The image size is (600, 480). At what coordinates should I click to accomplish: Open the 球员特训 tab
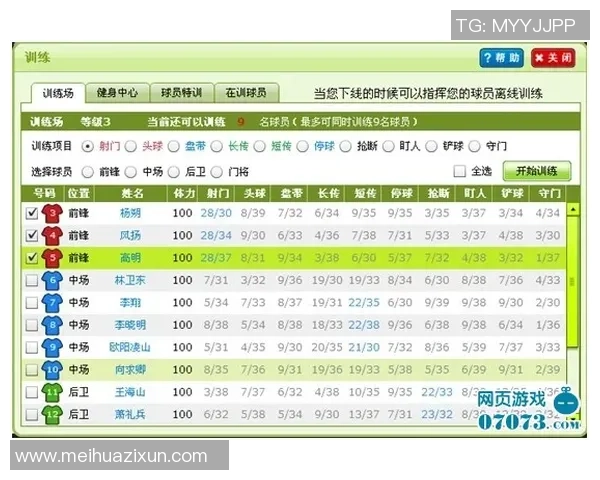181,93
